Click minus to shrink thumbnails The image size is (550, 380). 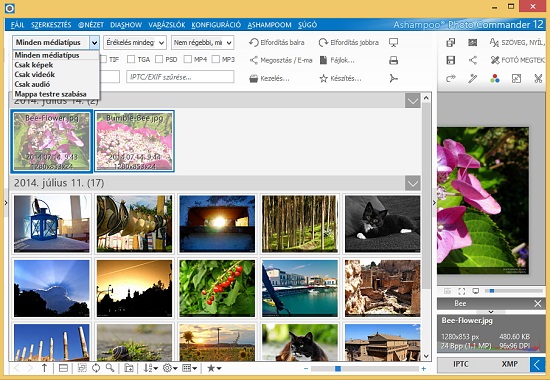[x=306, y=369]
